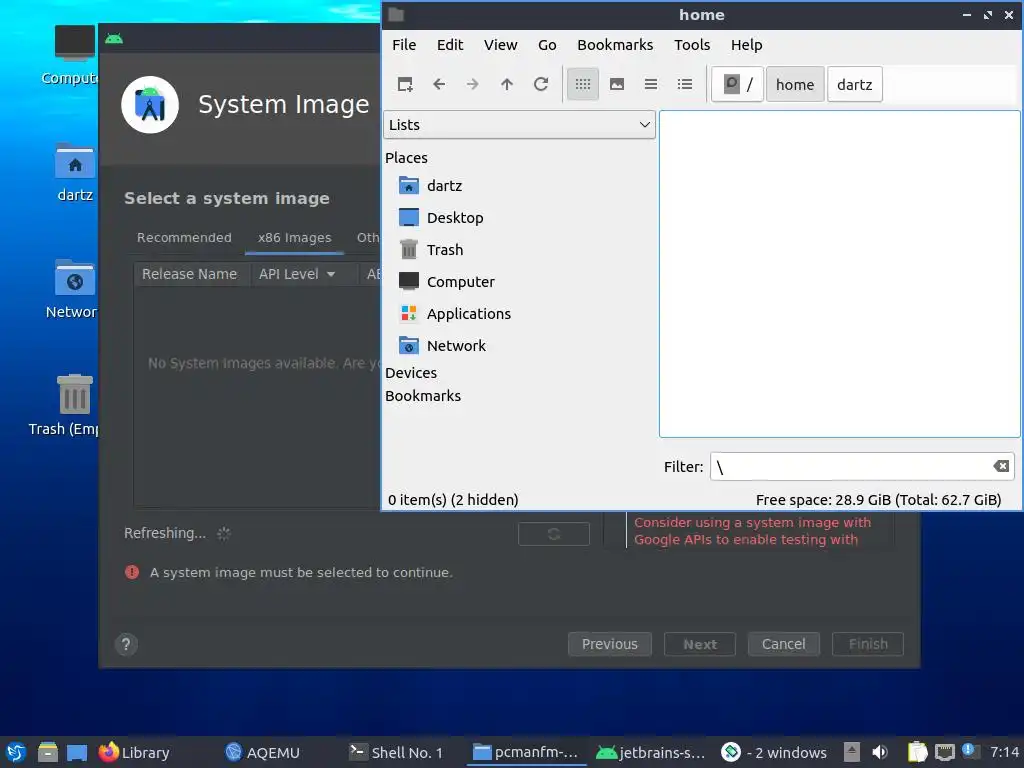Switch to icon view mode
The height and width of the screenshot is (768, 1024).
point(583,84)
